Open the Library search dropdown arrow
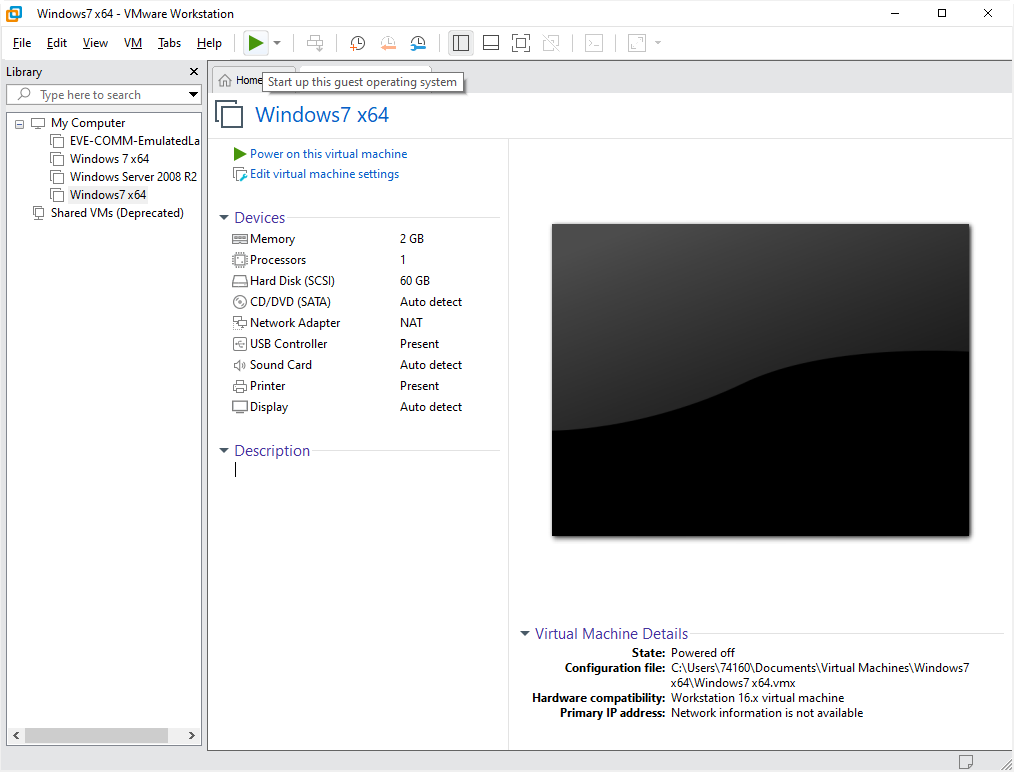The height and width of the screenshot is (772, 1014). (193, 95)
